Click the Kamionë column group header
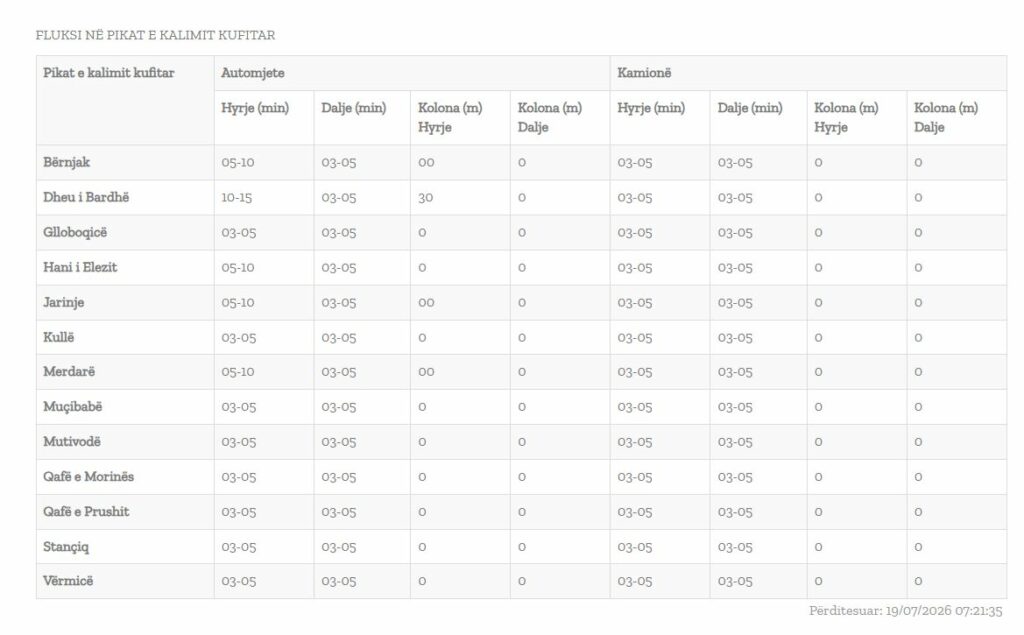This screenshot has width=1024, height=635. tap(644, 73)
